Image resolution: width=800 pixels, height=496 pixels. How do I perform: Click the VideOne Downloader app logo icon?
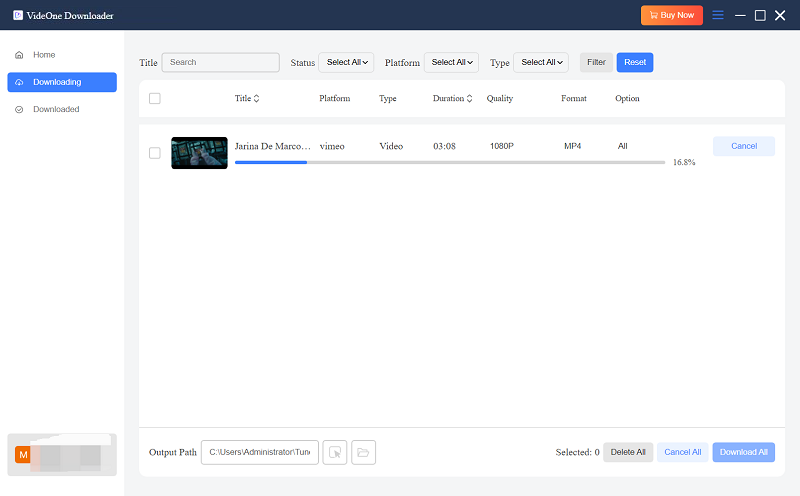18,15
